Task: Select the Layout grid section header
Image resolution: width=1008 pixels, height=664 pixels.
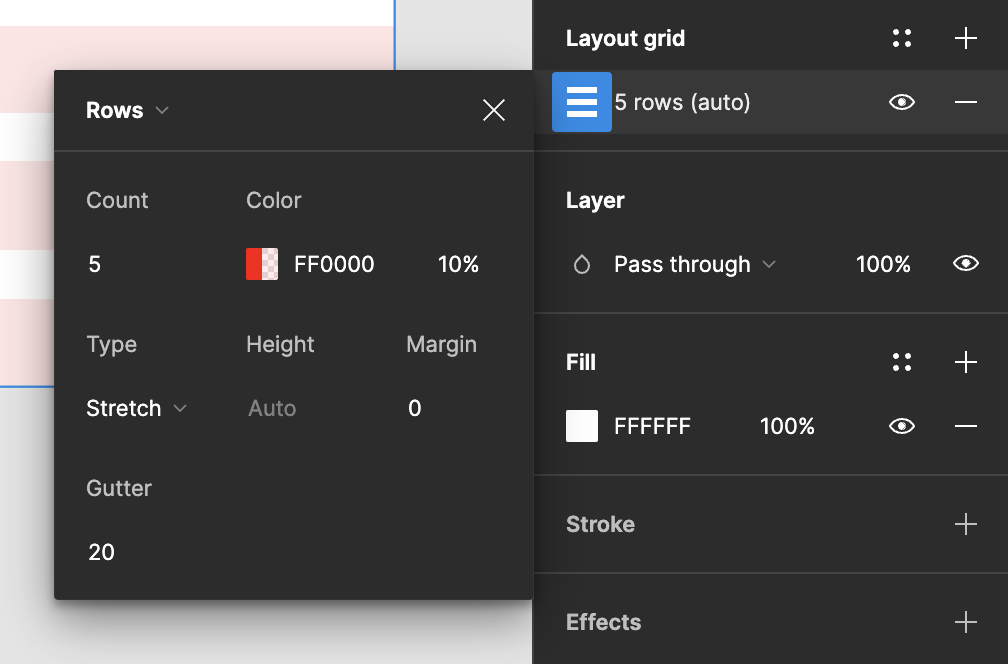Action: (x=625, y=37)
